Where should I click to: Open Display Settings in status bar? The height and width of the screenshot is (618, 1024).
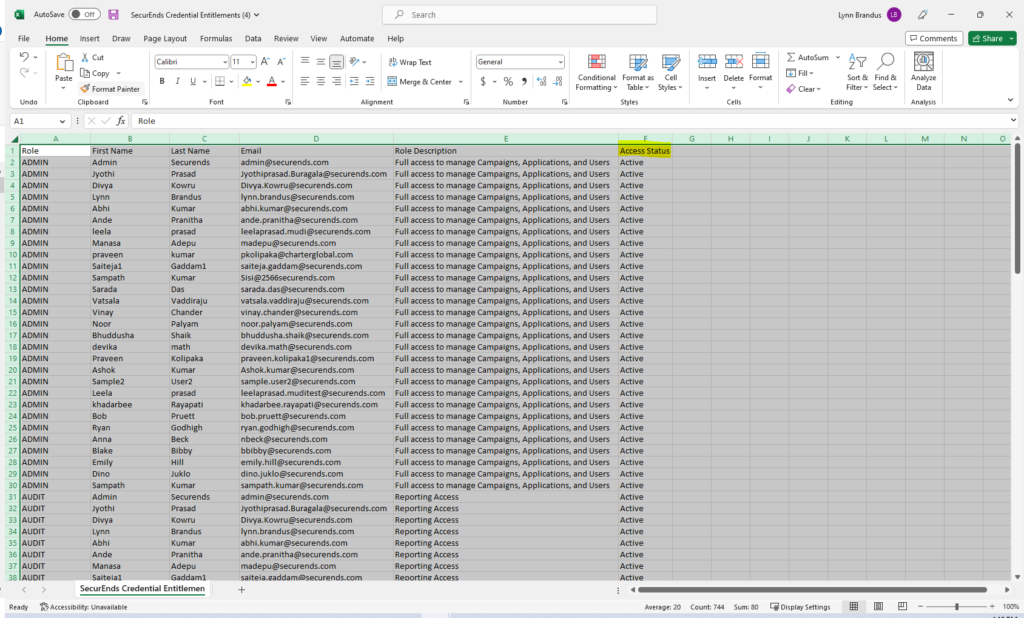click(x=800, y=607)
